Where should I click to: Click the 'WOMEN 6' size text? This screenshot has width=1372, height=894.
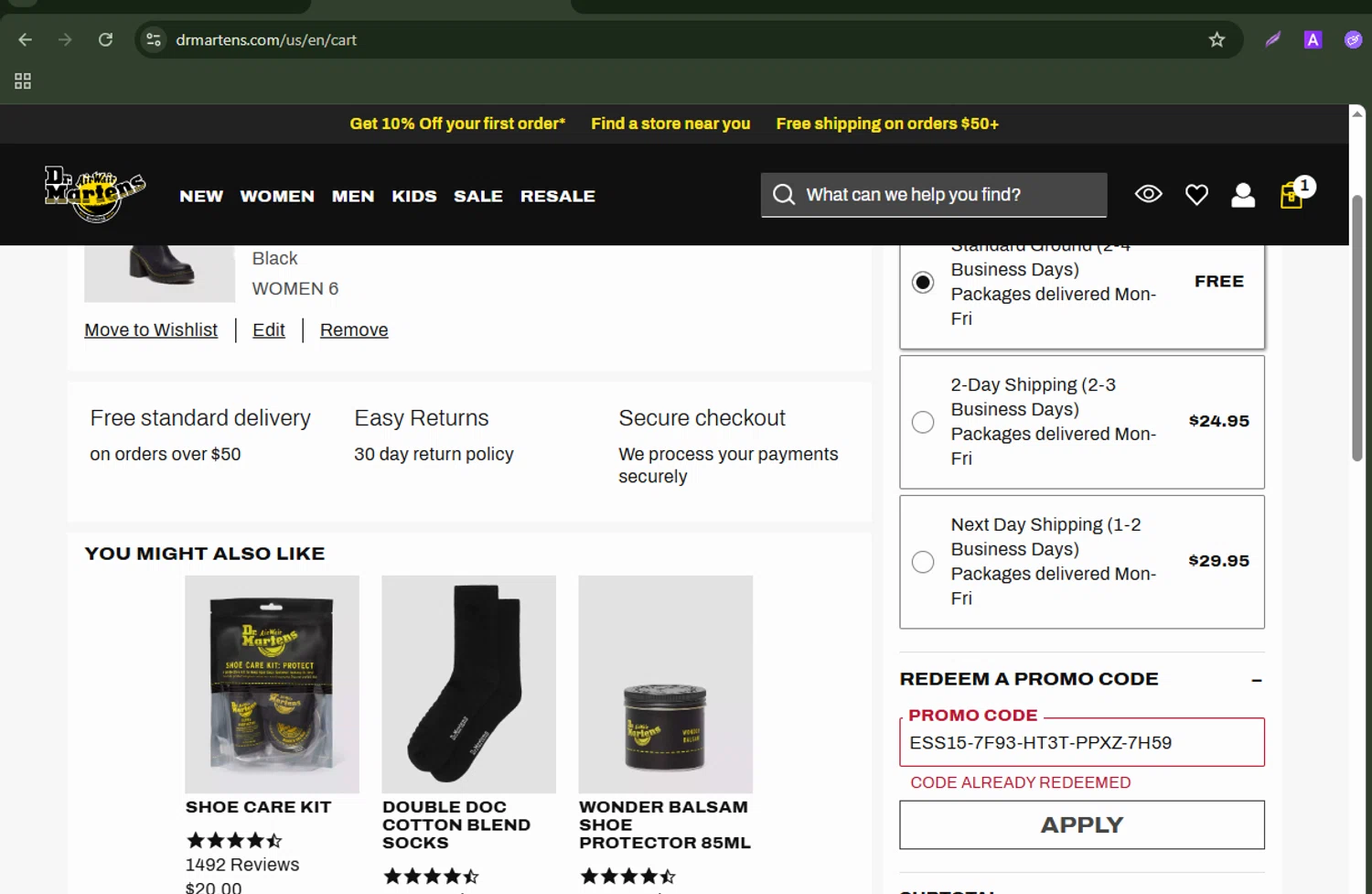click(x=295, y=288)
